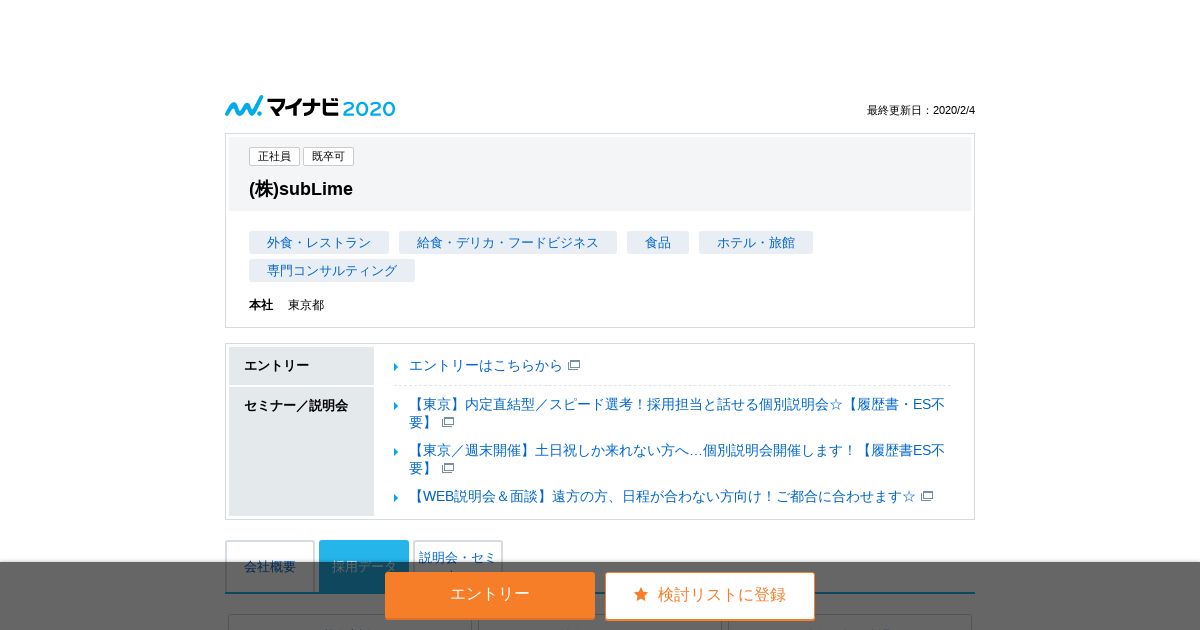Viewport: 1200px width, 630px height.
Task: Click the 既卒可 label
Action: [328, 156]
